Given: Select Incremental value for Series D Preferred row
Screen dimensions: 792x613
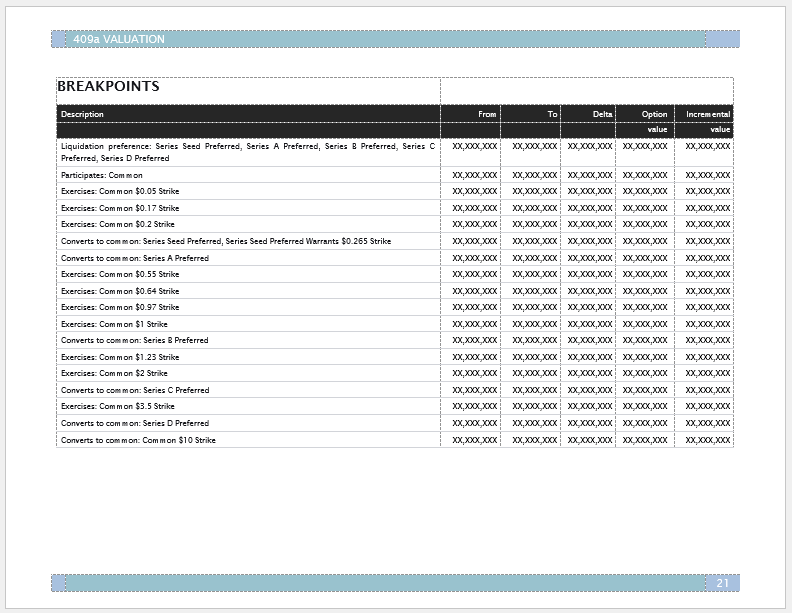Looking at the screenshot, I should pyautogui.click(x=708, y=423).
